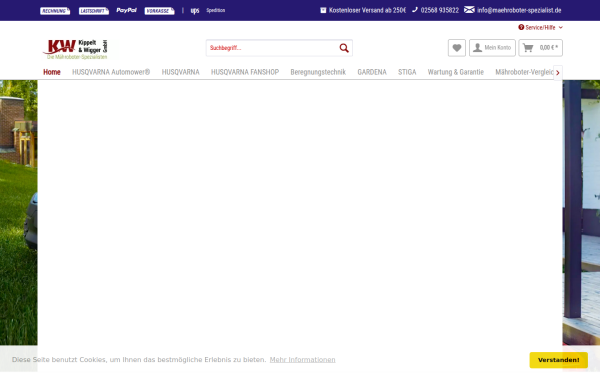Open the HUSQVARNA category

click(181, 72)
